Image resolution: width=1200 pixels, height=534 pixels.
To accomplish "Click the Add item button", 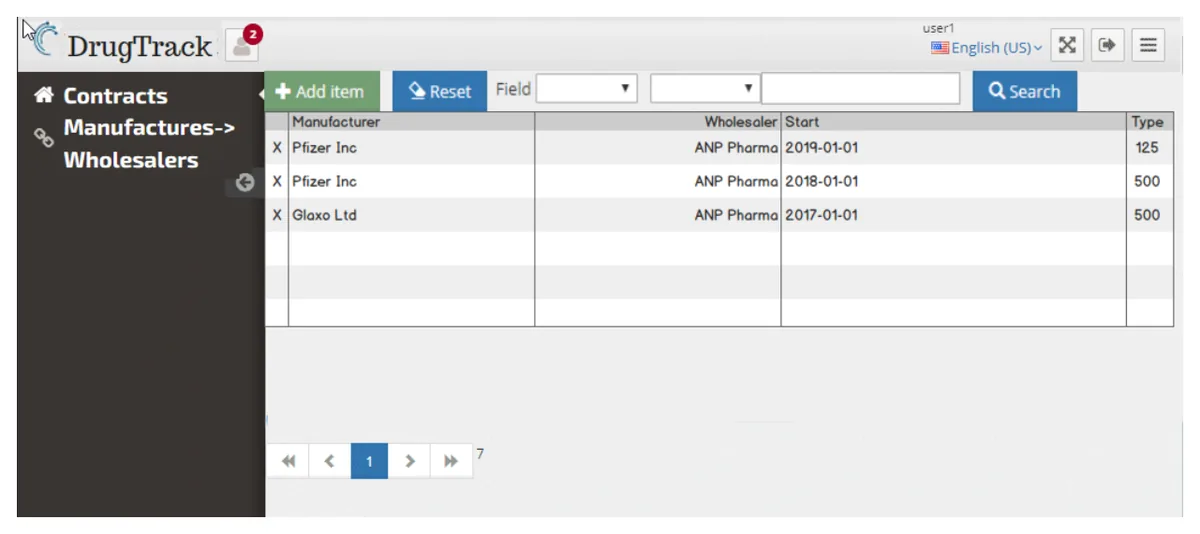I will coord(322,91).
